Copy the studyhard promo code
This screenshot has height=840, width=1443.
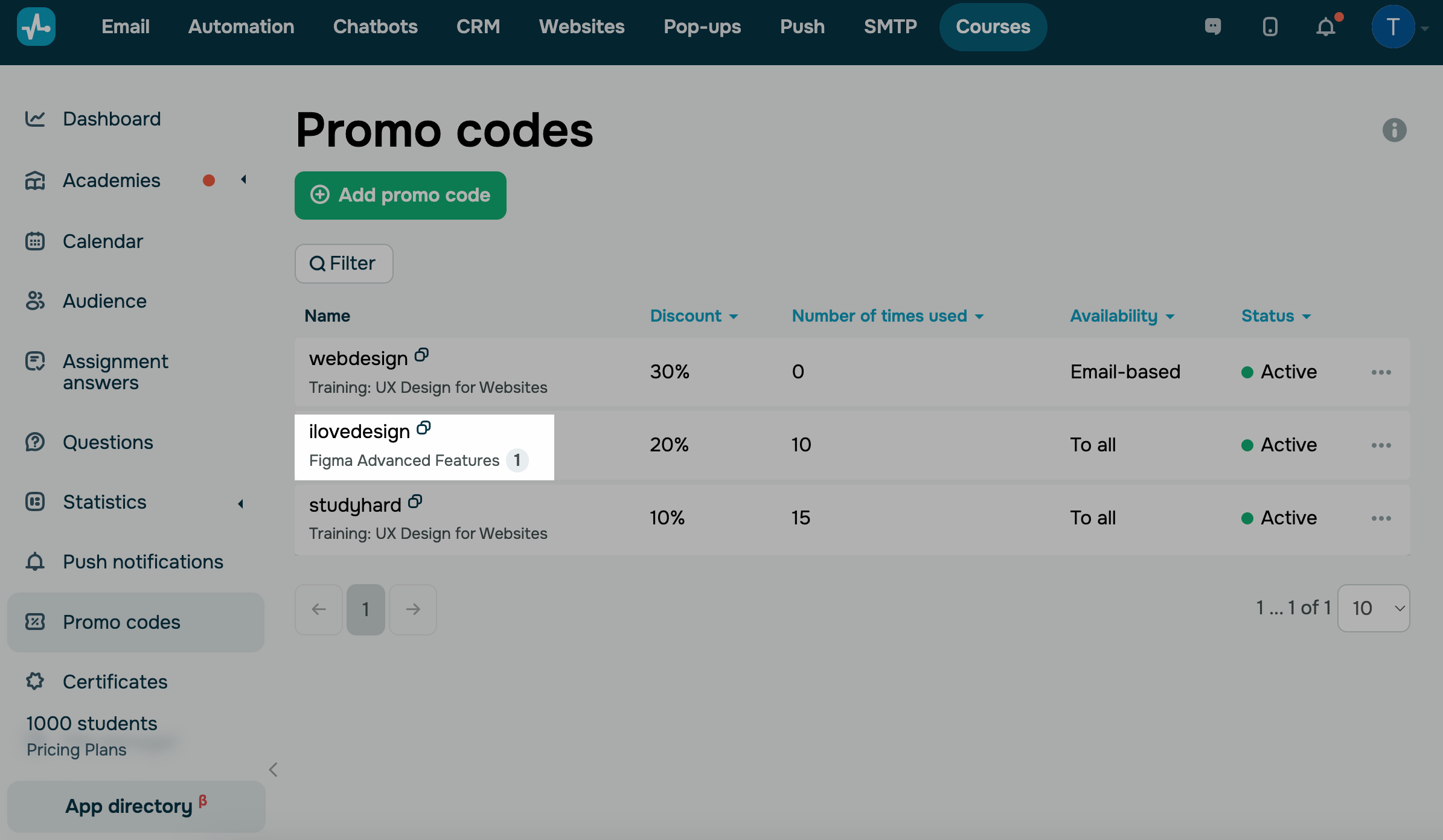click(x=415, y=501)
